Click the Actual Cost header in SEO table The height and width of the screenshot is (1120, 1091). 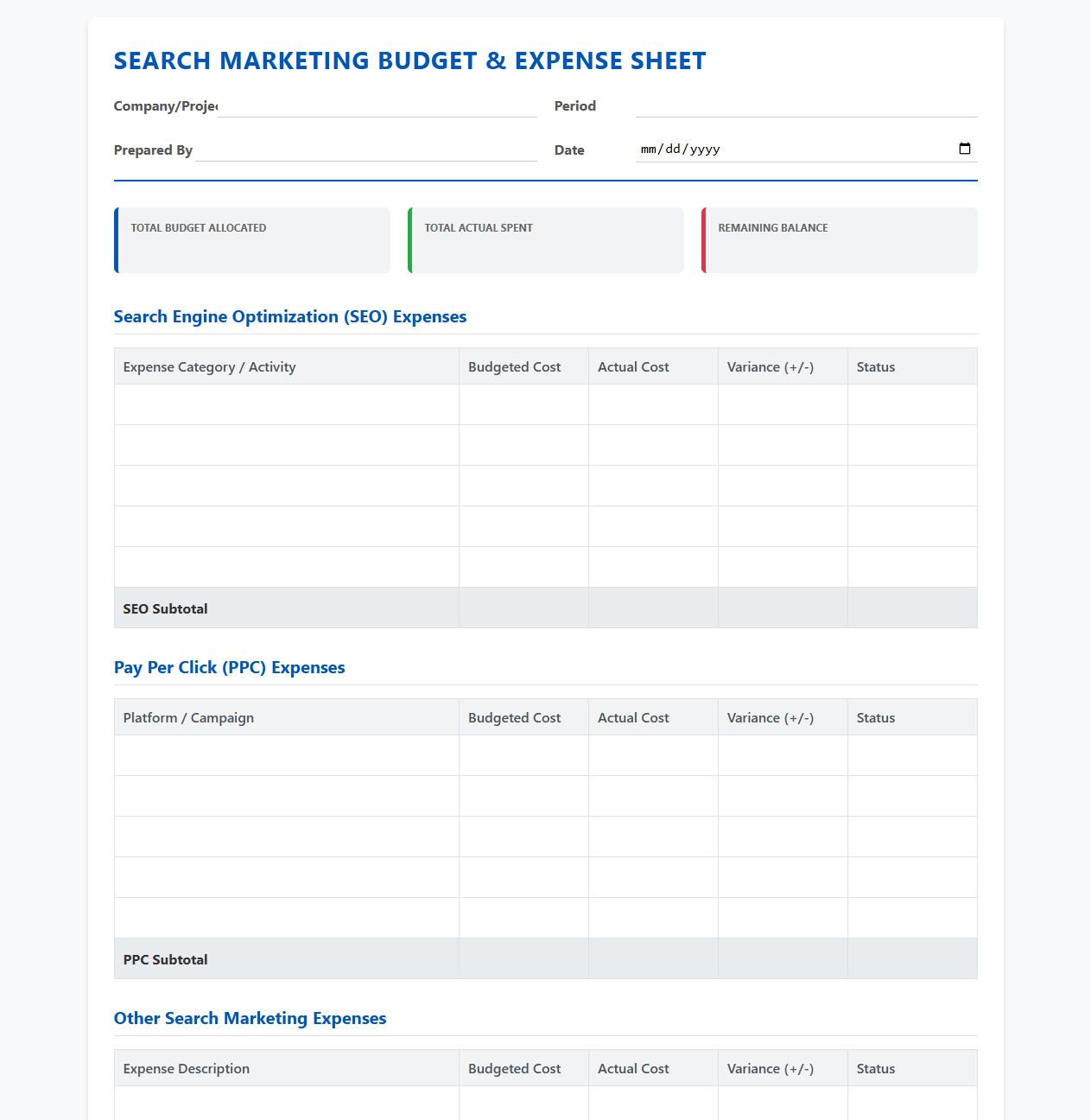(x=654, y=366)
